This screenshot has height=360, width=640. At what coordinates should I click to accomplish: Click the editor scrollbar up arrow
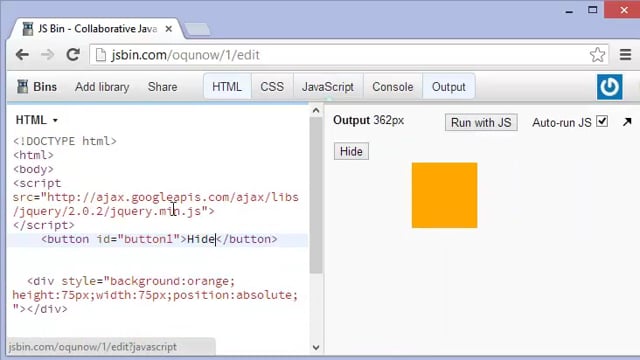click(316, 111)
